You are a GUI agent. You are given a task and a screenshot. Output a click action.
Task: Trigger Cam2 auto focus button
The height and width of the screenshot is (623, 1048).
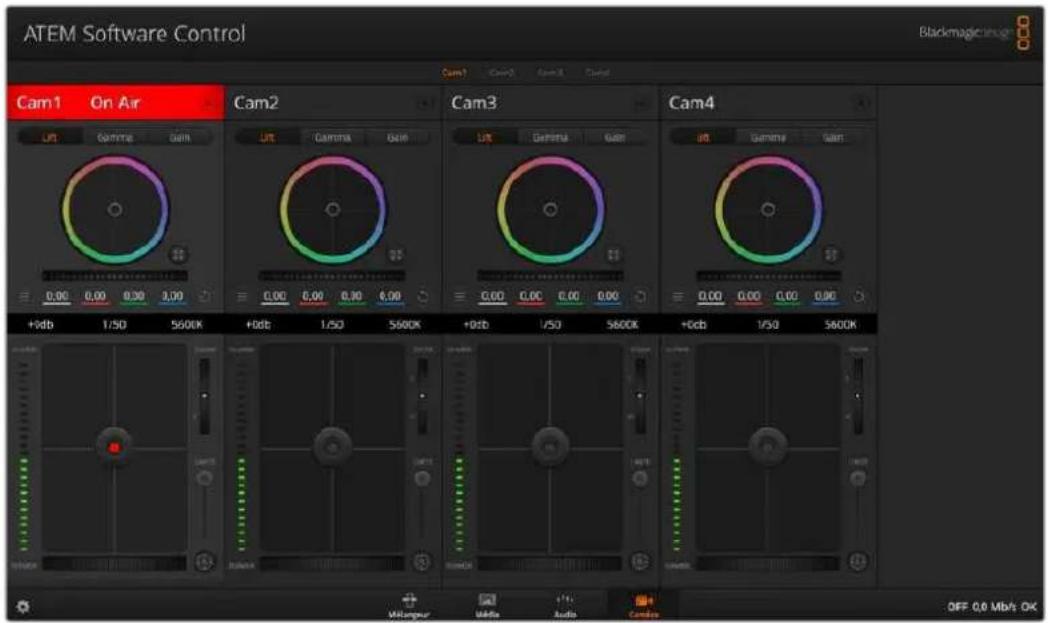coord(422,562)
